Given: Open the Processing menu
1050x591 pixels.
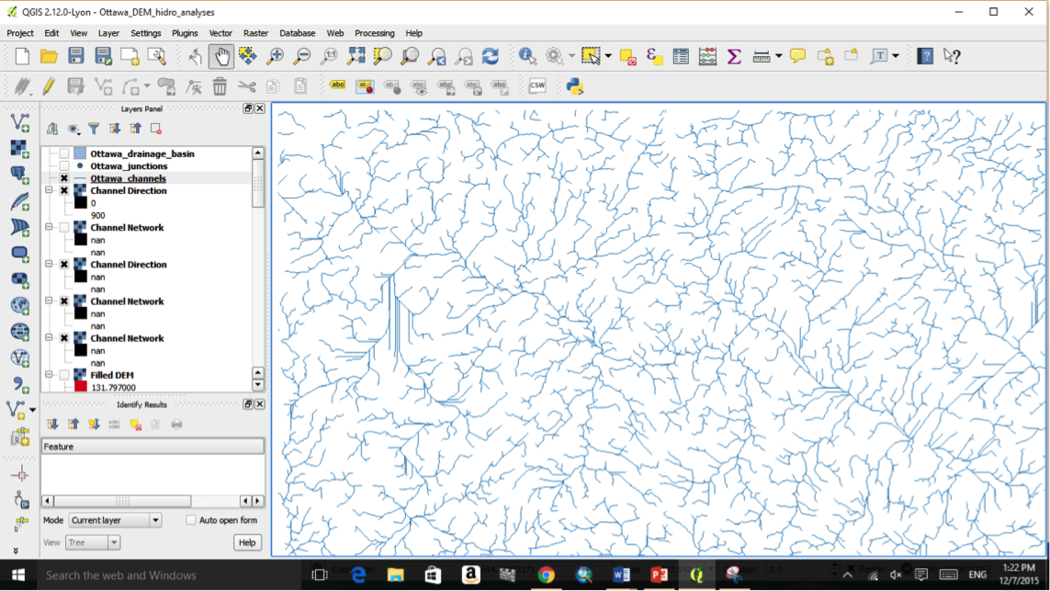Looking at the screenshot, I should 374,33.
